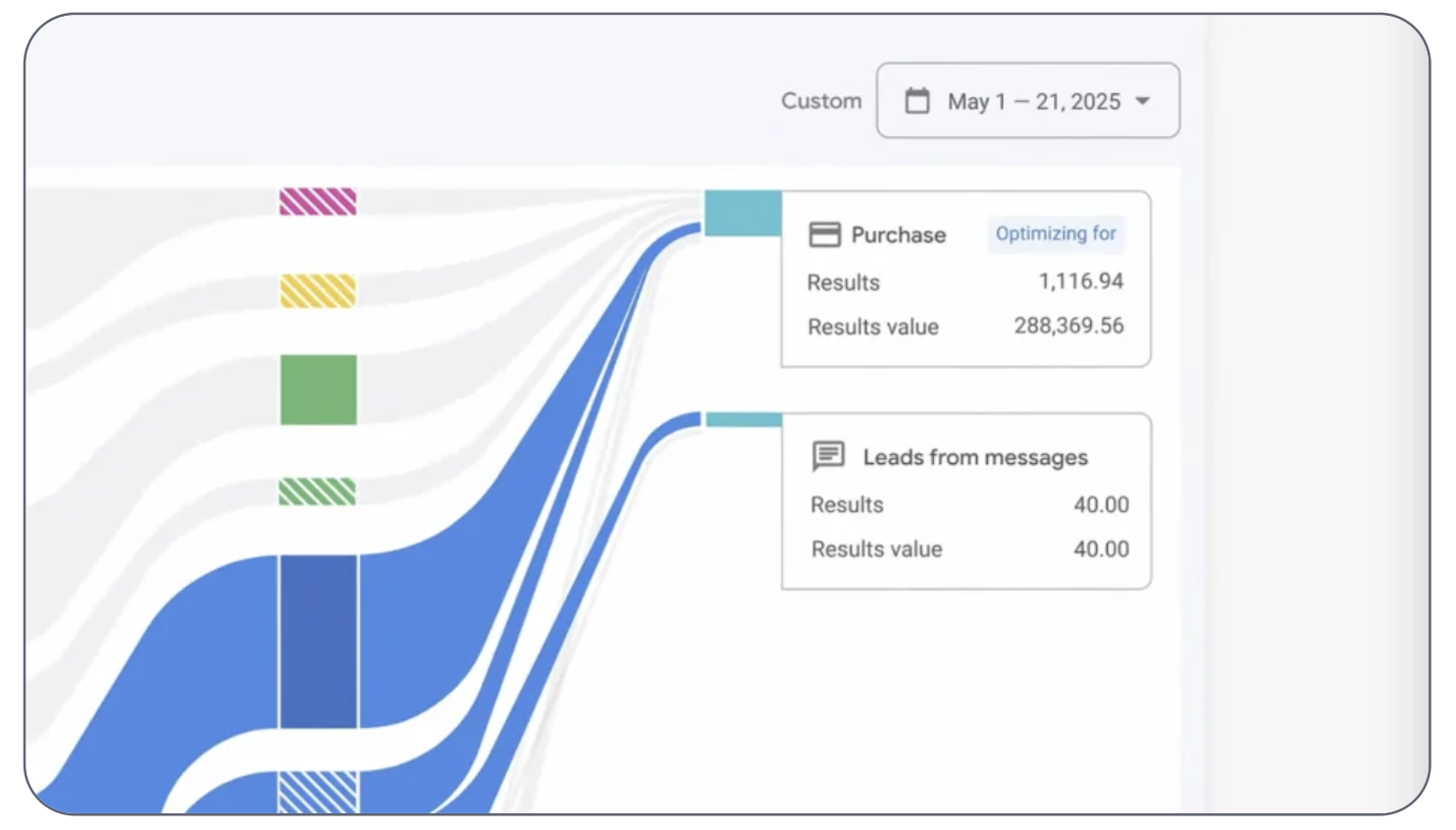1456x830 pixels.
Task: Click the Custom label beside the date picker
Action: (821, 101)
